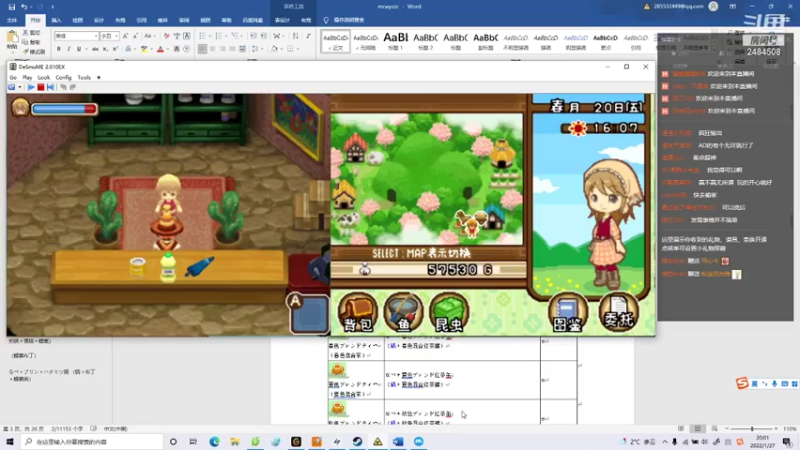The width and height of the screenshot is (800, 450).
Task: Open the DeSmuME Play menu
Action: (x=27, y=78)
